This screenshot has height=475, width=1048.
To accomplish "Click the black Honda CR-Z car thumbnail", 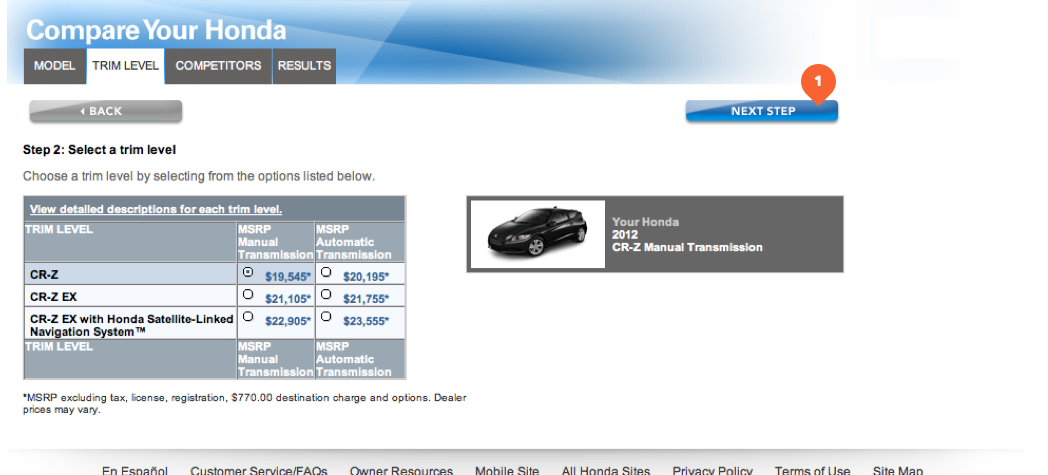I will tap(537, 234).
